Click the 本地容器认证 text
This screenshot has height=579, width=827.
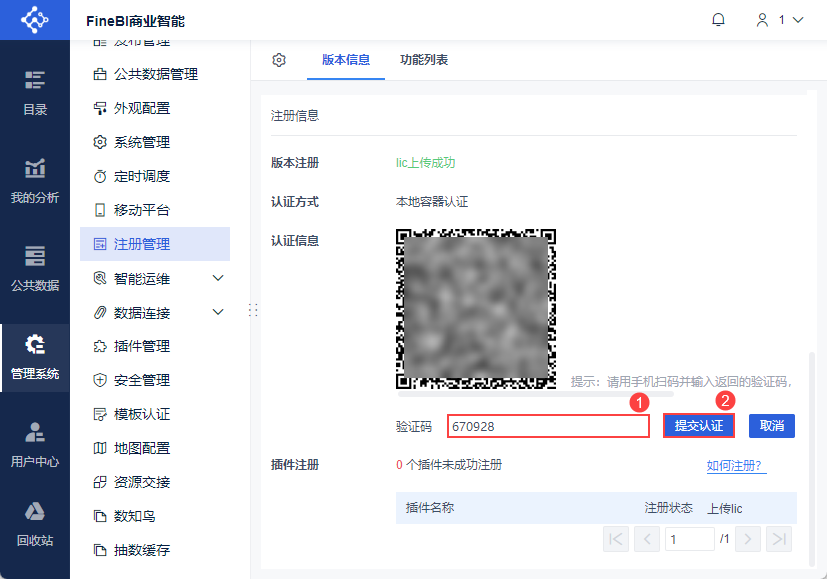(x=432, y=202)
